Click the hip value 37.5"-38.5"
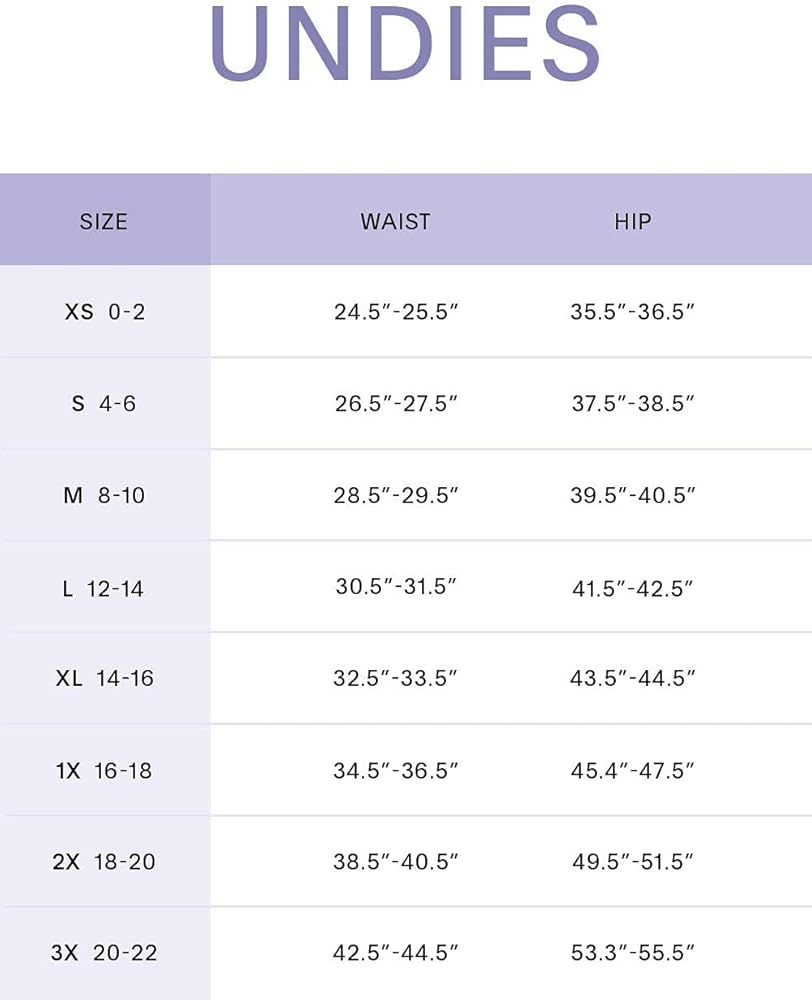Image resolution: width=812 pixels, height=1000 pixels. [632, 404]
